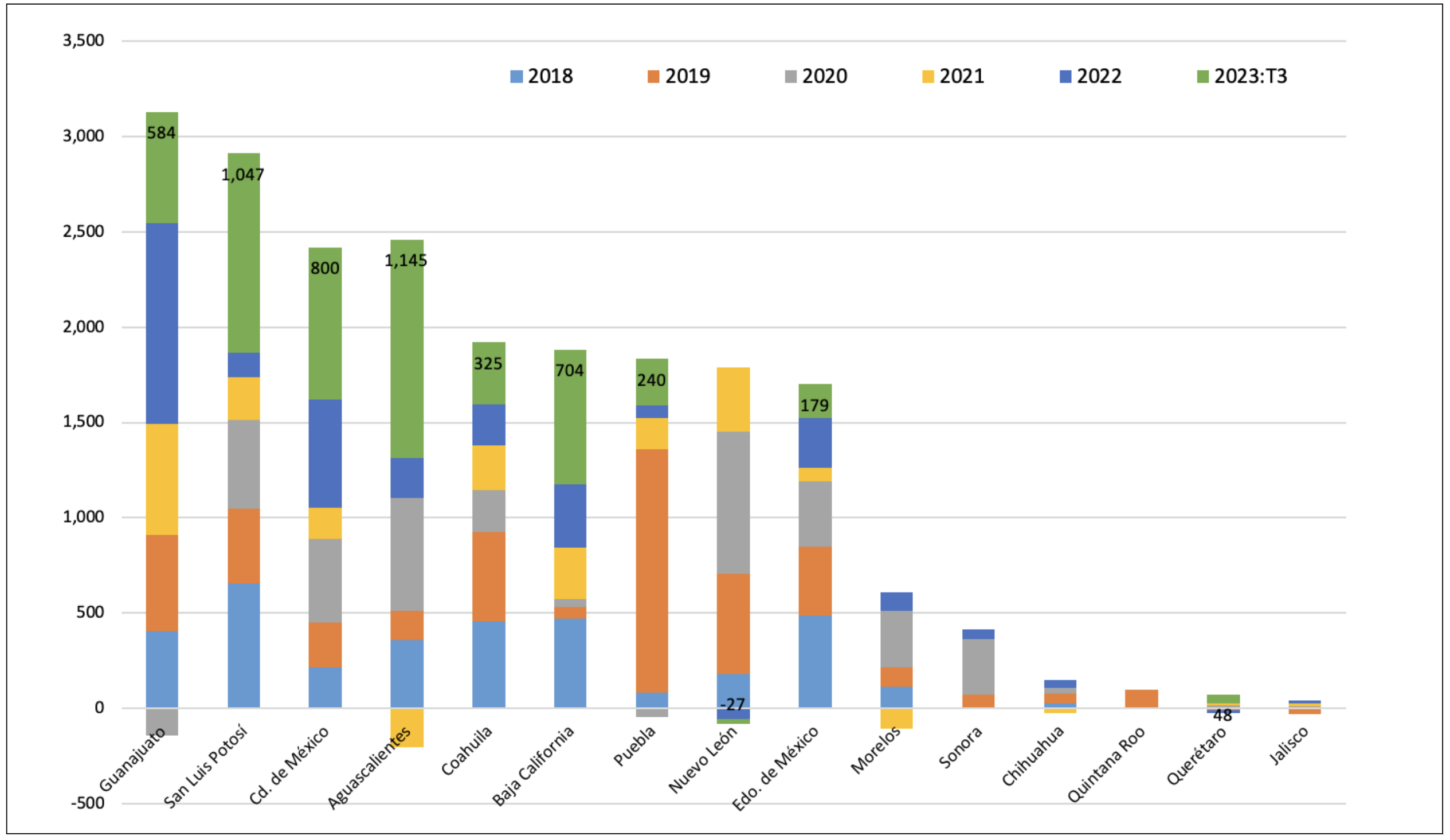Click the Chihuahua axis label
This screenshot has width=1450, height=840.
click(x=1033, y=756)
